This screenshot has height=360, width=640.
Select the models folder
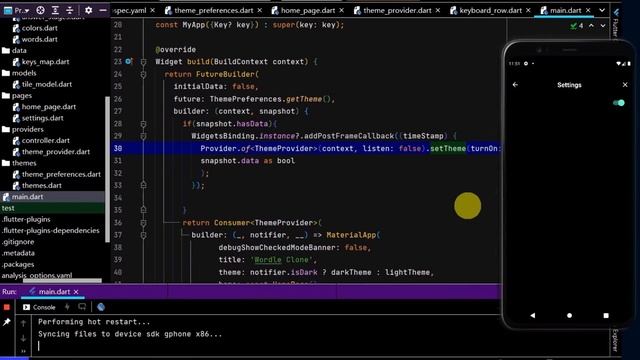coord(19,73)
